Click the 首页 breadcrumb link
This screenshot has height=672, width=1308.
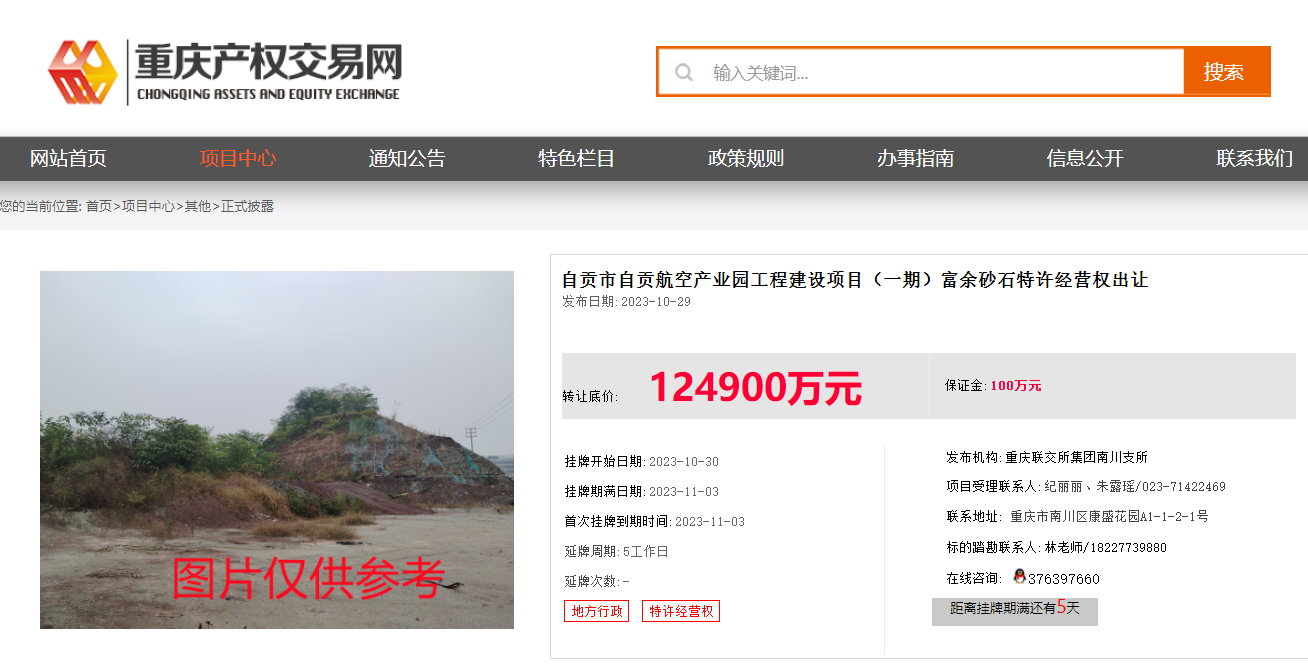[x=98, y=206]
